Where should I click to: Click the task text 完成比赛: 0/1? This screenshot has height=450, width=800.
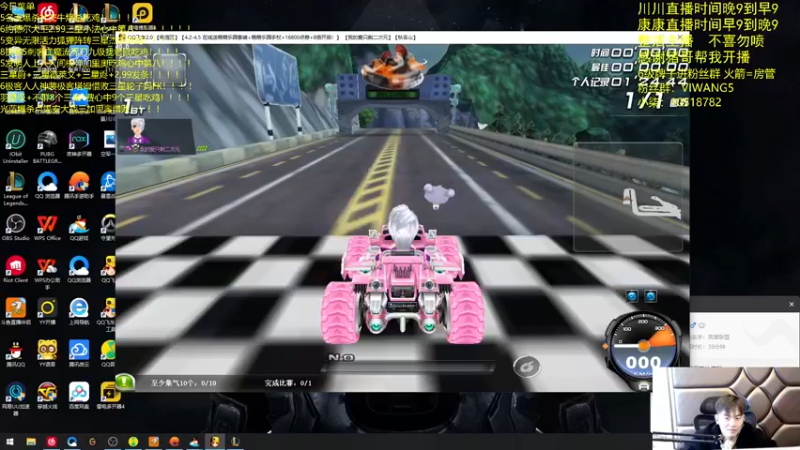tap(288, 383)
